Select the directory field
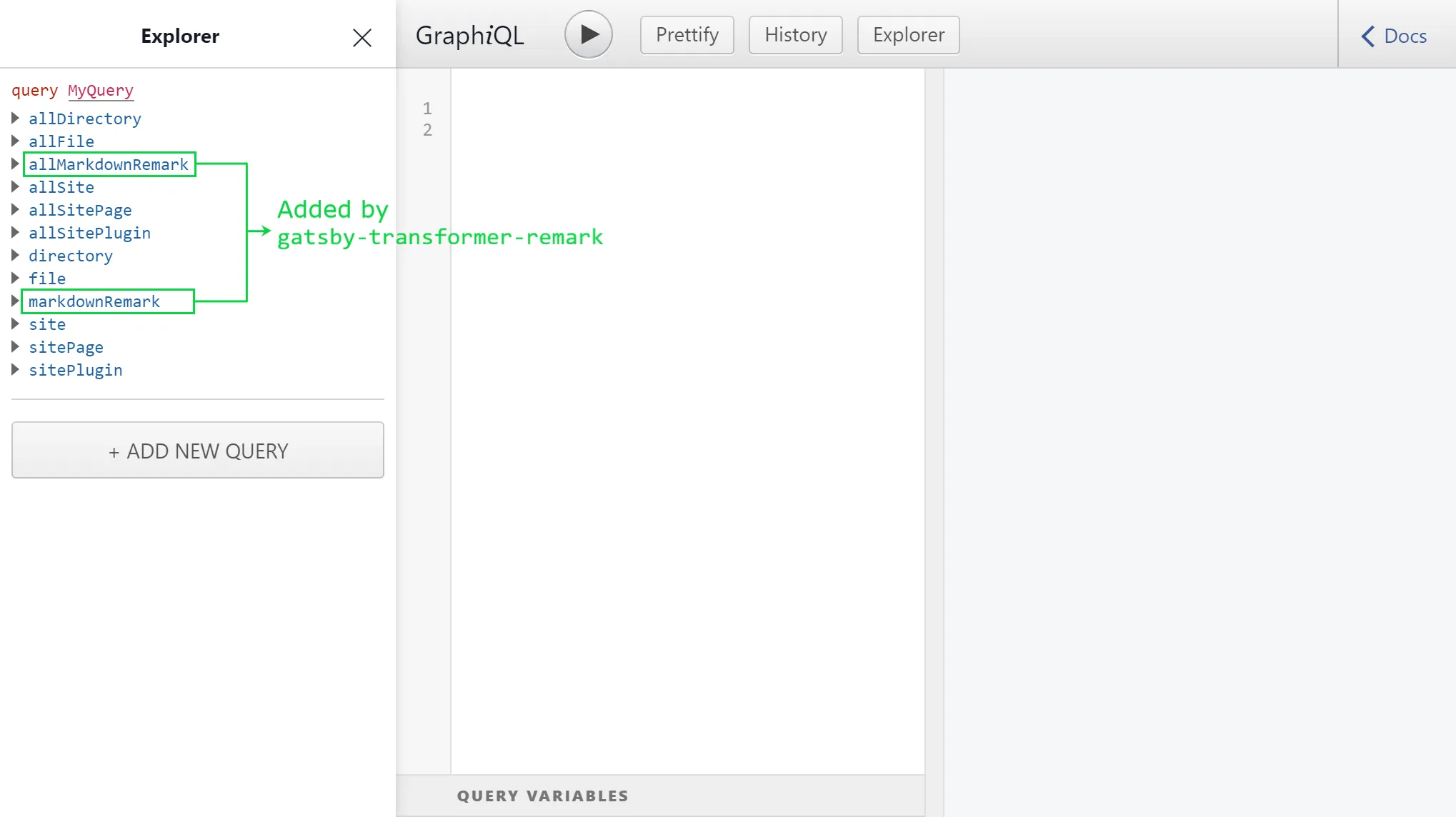Image resolution: width=1456 pixels, height=817 pixels. tap(71, 256)
